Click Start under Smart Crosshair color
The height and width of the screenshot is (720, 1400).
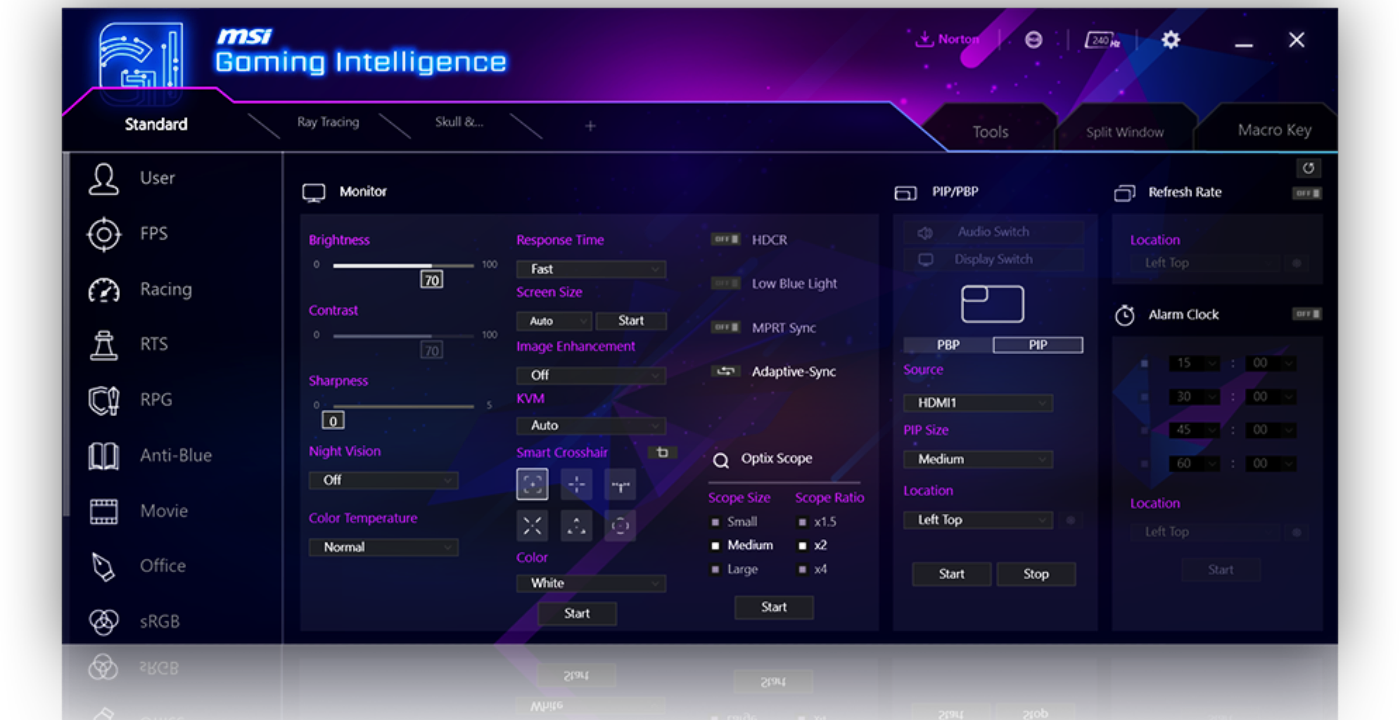577,614
